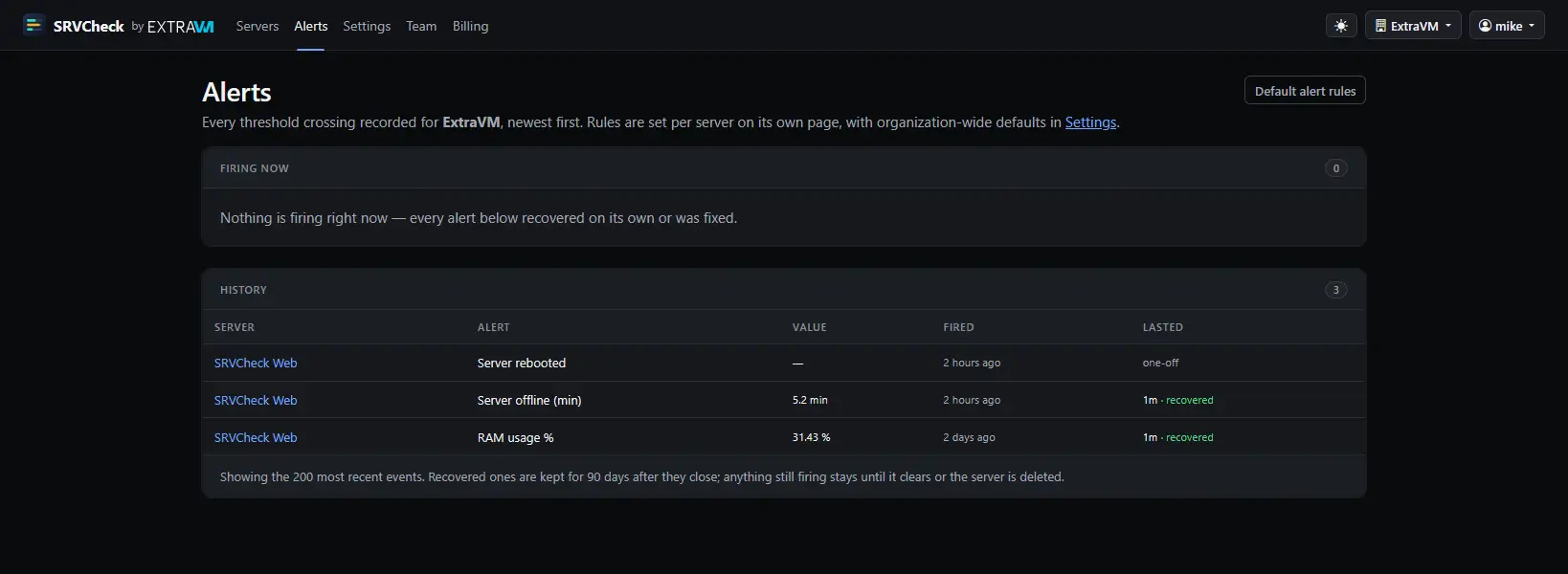Follow the Settings link in the description
The height and width of the screenshot is (574, 1568).
[1090, 122]
